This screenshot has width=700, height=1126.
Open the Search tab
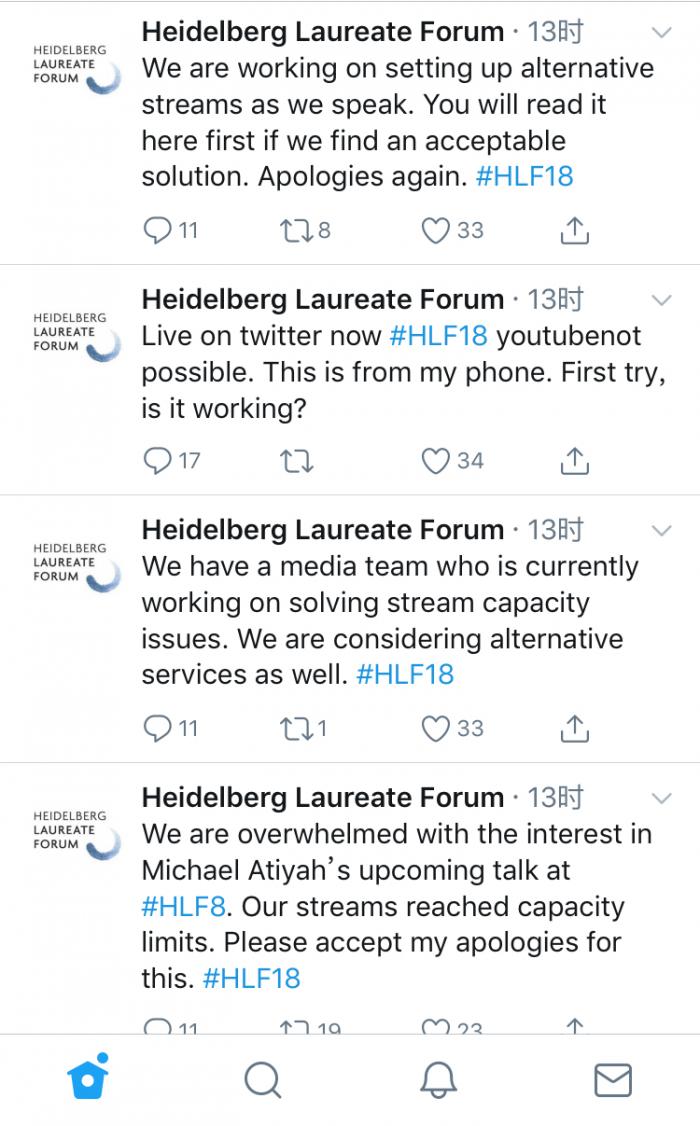coord(262,1079)
